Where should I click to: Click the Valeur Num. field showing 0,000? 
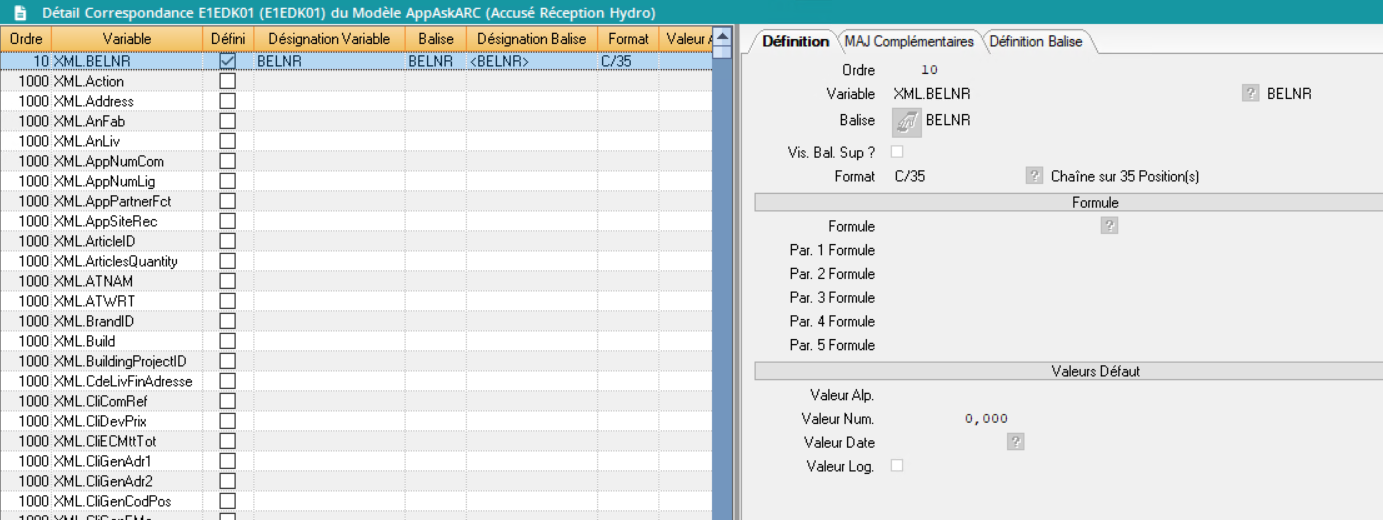pyautogui.click(x=985, y=419)
